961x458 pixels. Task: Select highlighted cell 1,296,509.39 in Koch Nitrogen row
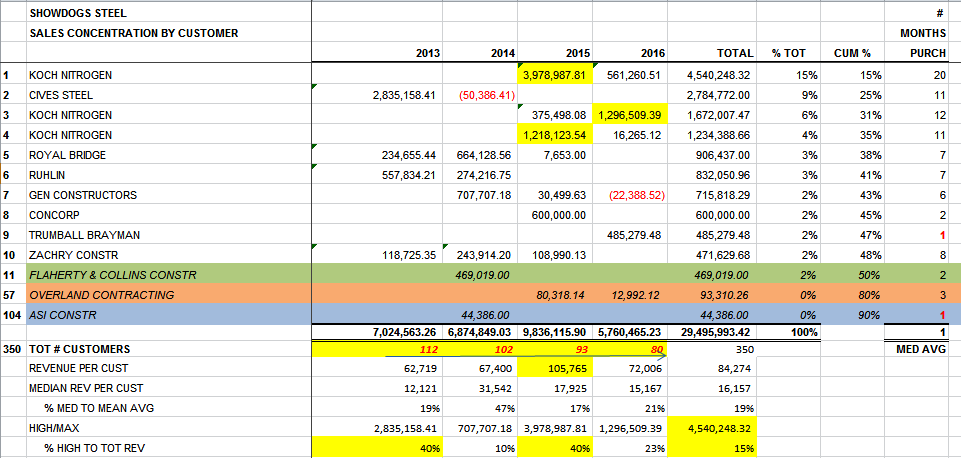point(630,115)
